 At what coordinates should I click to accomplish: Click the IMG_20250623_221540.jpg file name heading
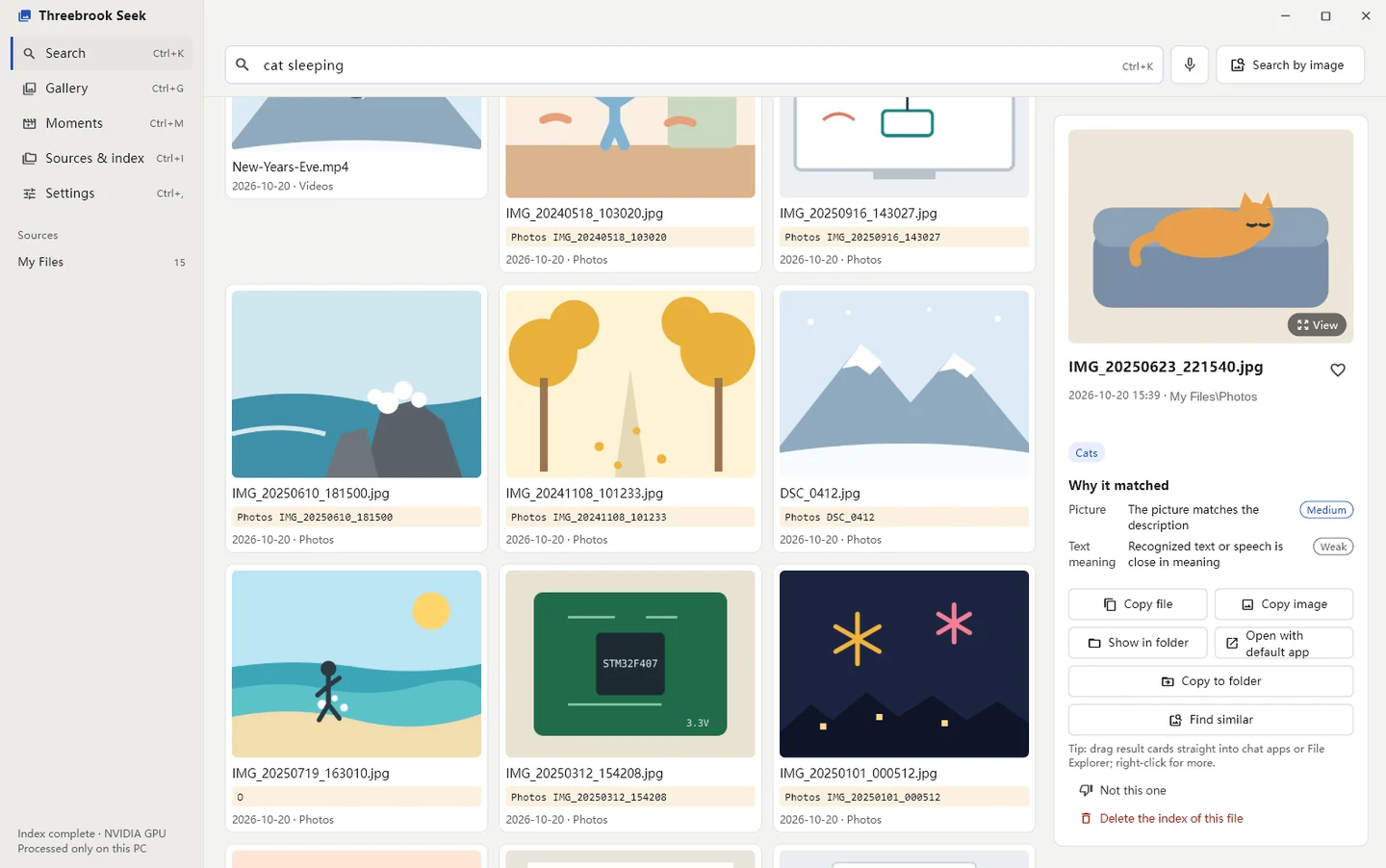tap(1166, 367)
